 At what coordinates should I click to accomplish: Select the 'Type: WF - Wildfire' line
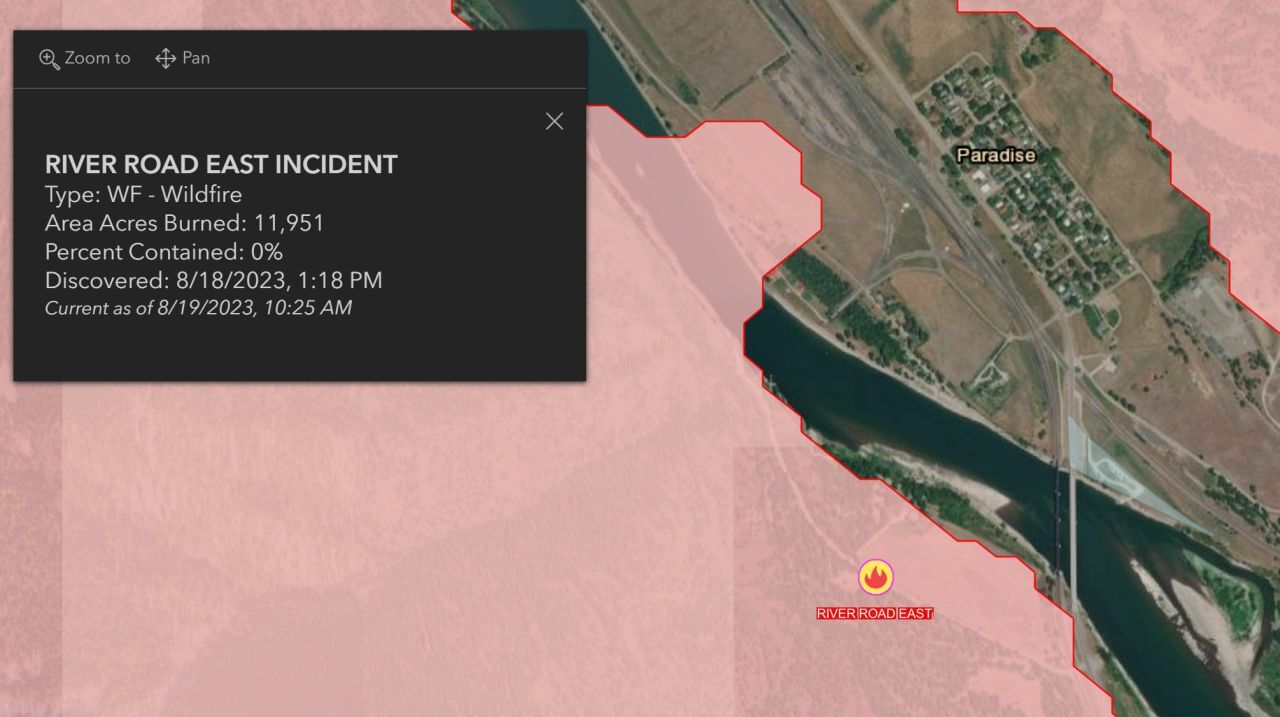coord(143,194)
